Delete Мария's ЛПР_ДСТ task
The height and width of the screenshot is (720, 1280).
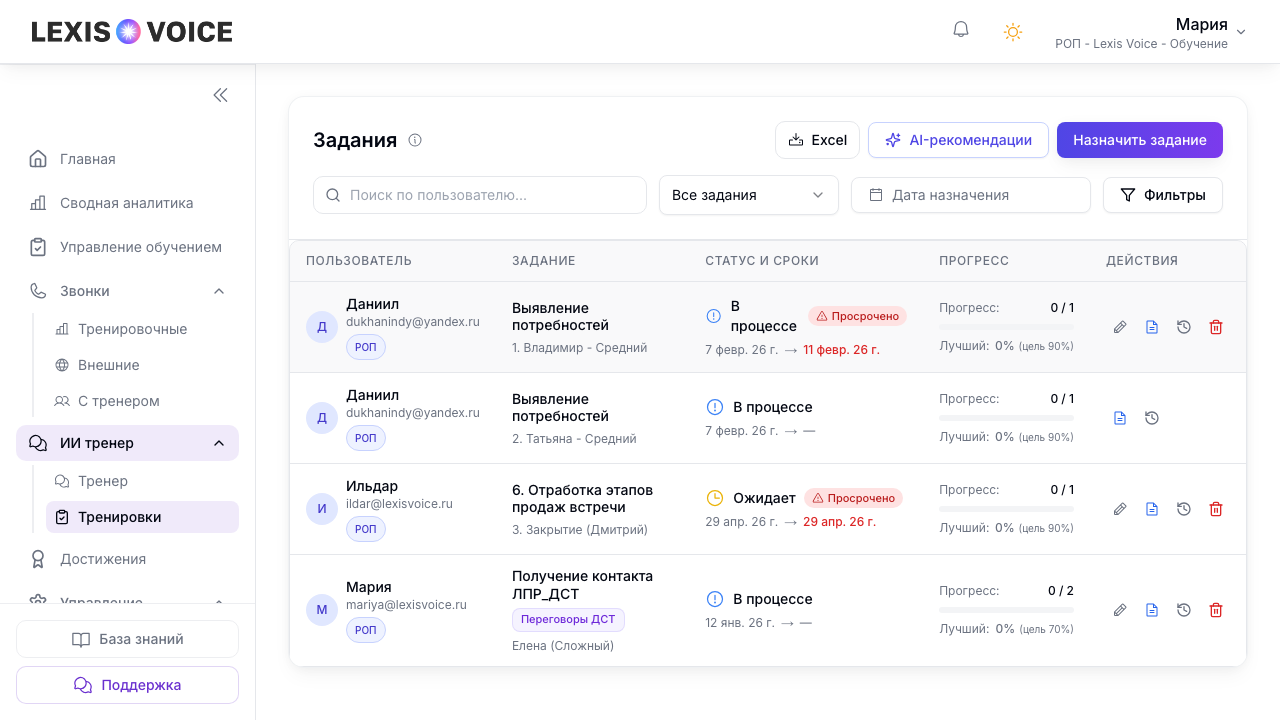pos(1216,610)
